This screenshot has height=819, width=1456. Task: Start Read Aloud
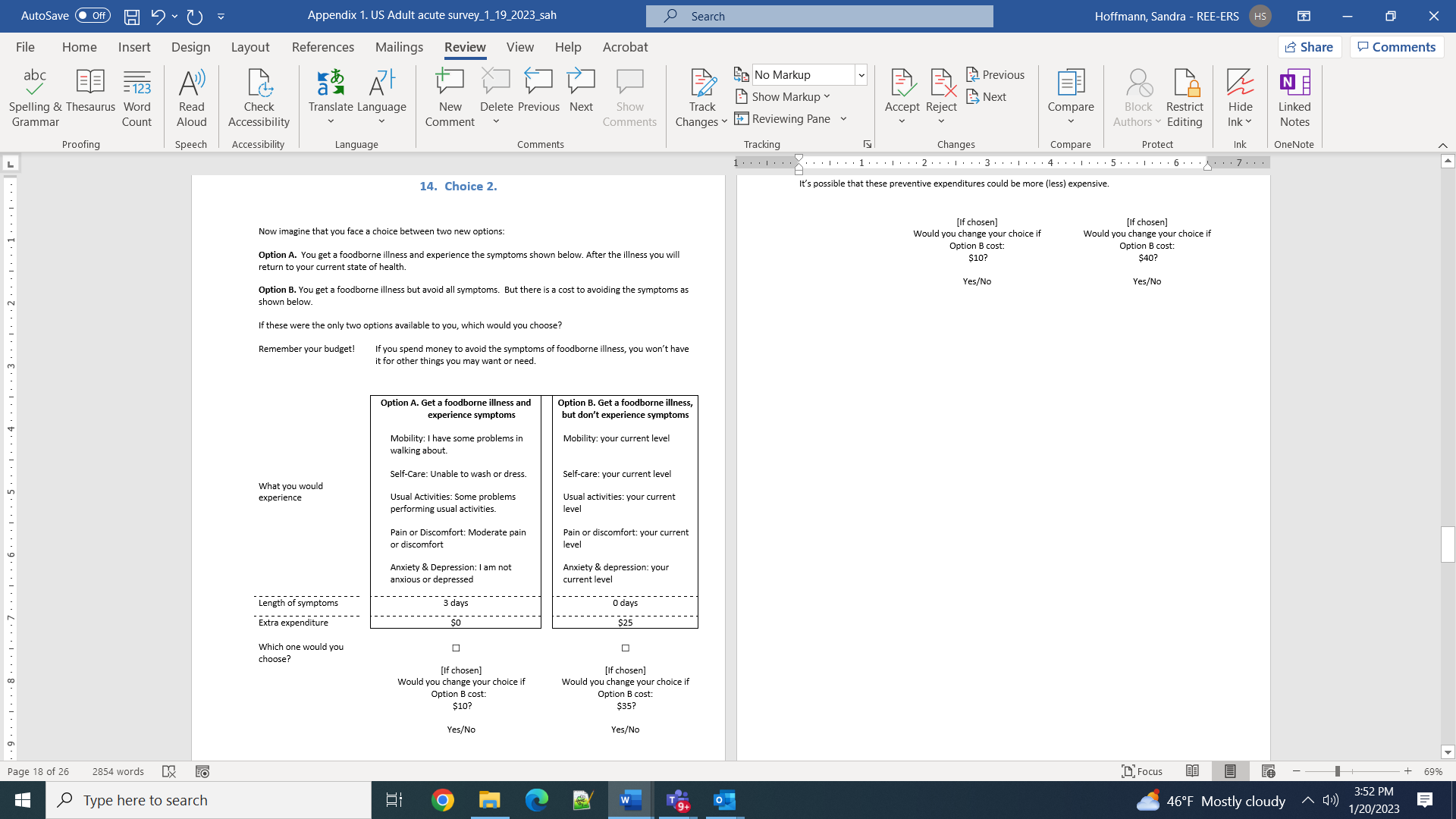point(191,99)
